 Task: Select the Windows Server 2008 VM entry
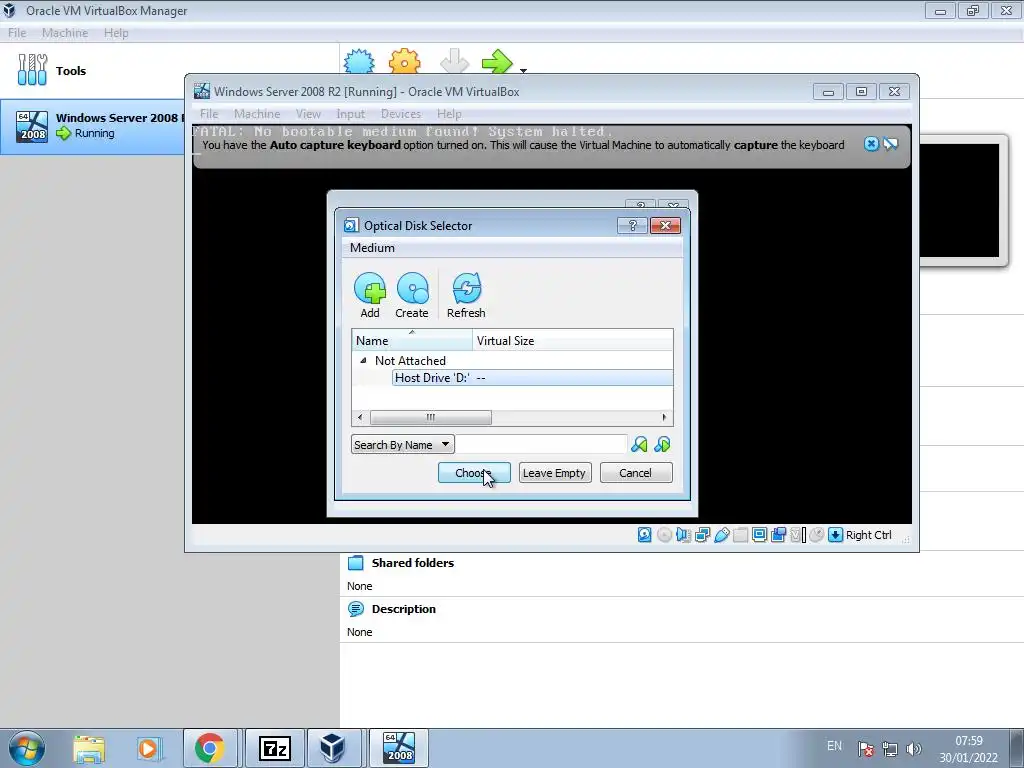click(x=92, y=127)
